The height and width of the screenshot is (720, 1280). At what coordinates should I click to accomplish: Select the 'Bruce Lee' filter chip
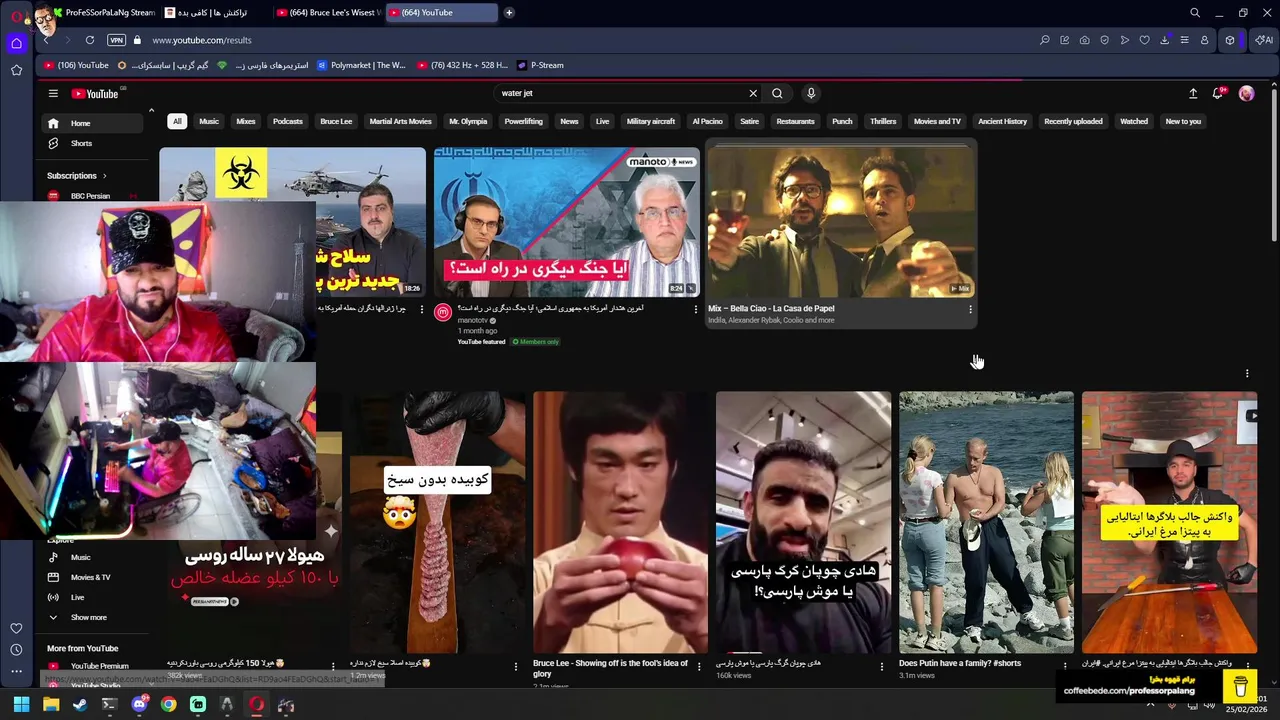pyautogui.click(x=336, y=121)
